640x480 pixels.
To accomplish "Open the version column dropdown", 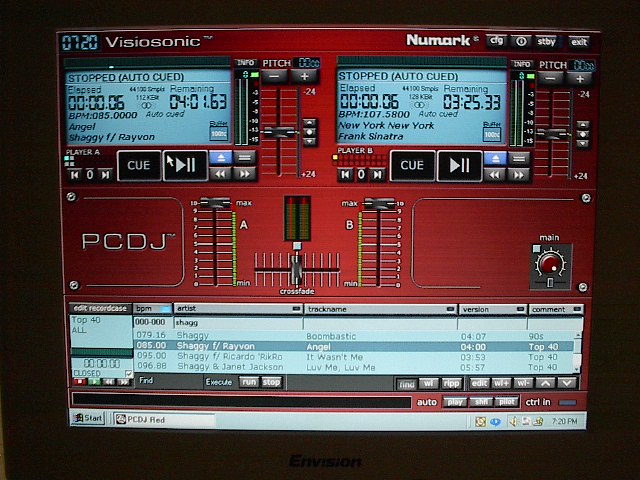I will [520, 309].
